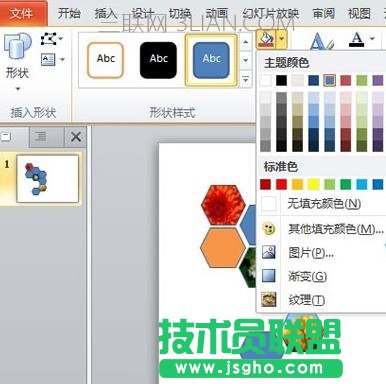
Task: Apply the blue Abc shape style
Action: [211, 60]
